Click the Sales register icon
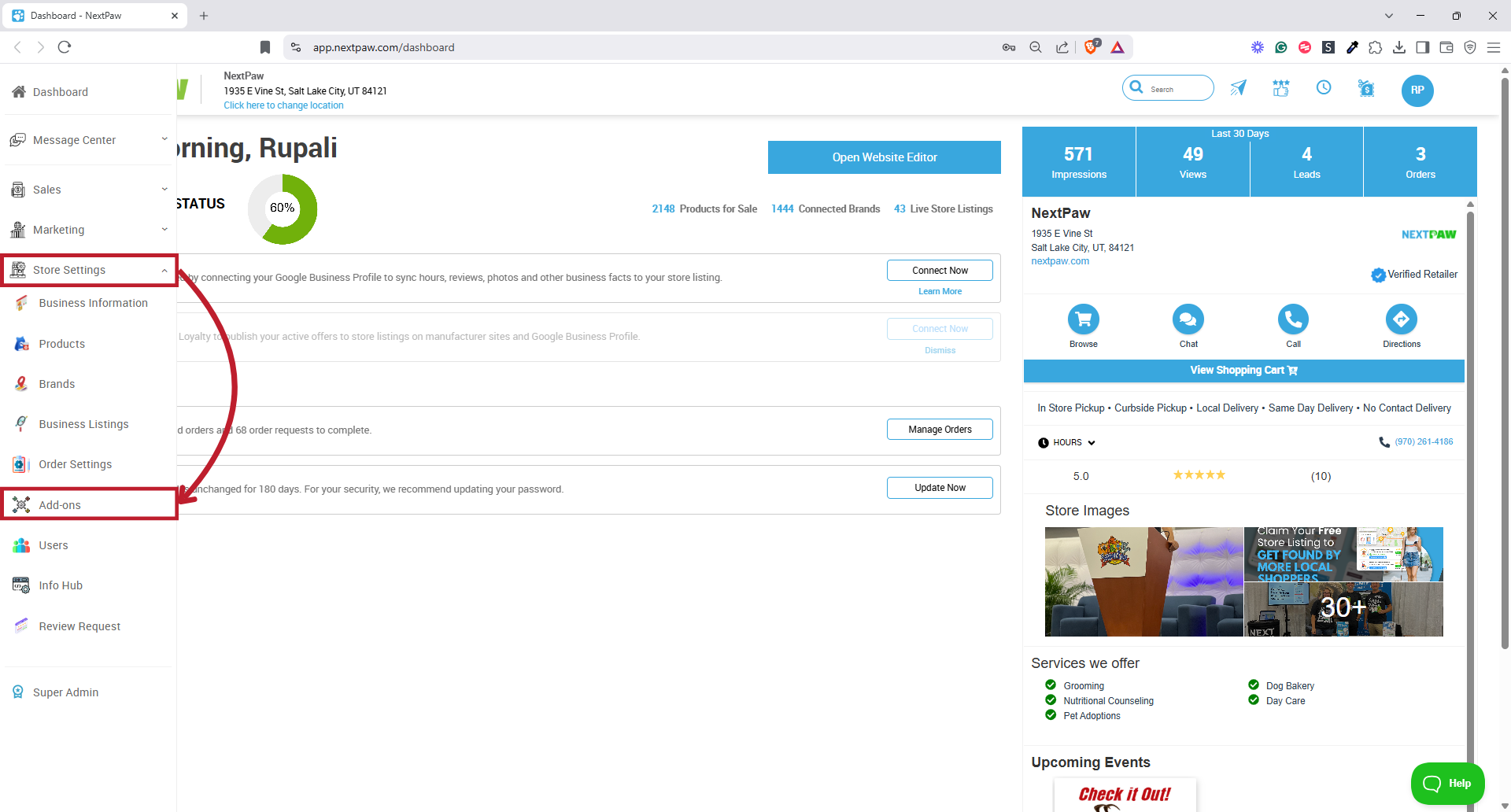This screenshot has height=812, width=1511. click(x=18, y=190)
